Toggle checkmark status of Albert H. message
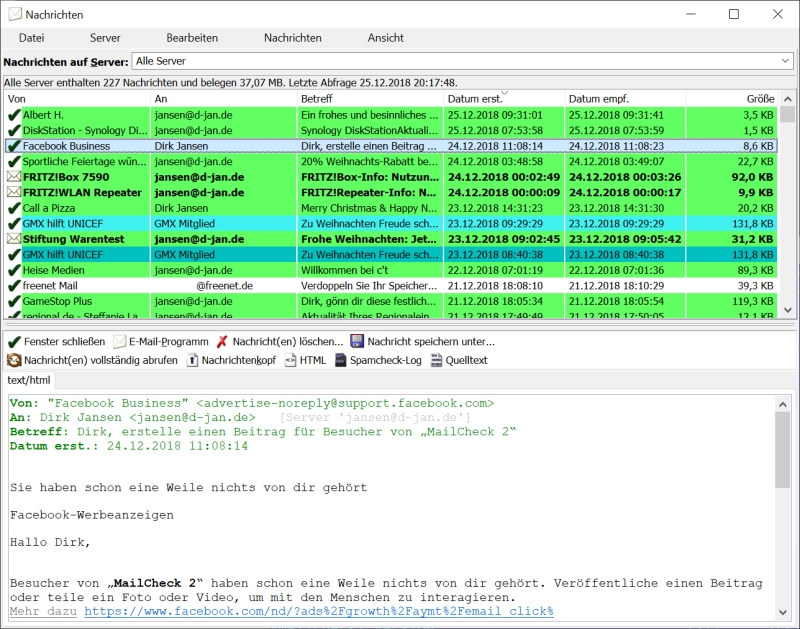This screenshot has height=629, width=800. 14,115
